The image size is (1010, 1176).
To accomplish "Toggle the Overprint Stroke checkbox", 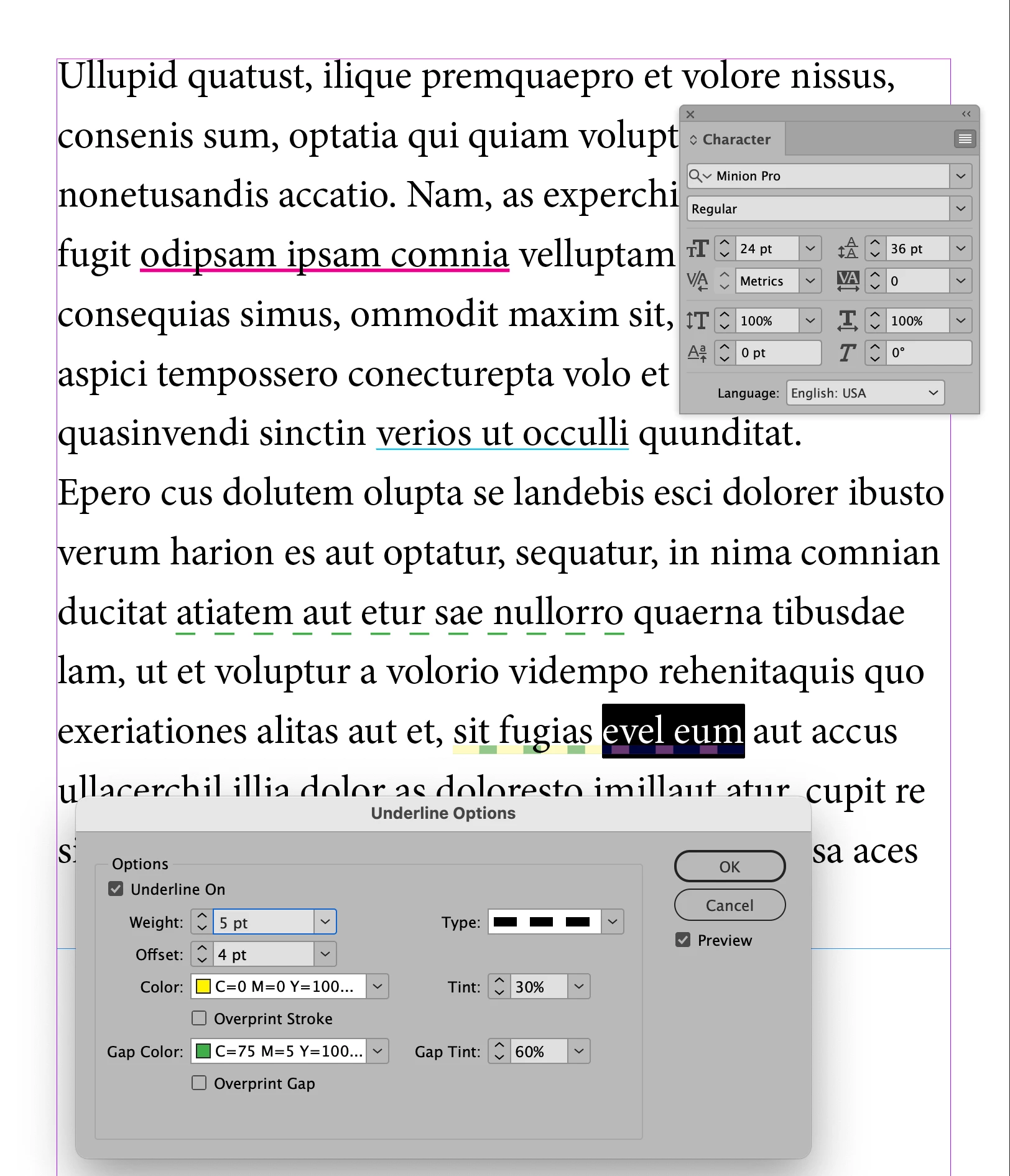I will coord(199,1018).
